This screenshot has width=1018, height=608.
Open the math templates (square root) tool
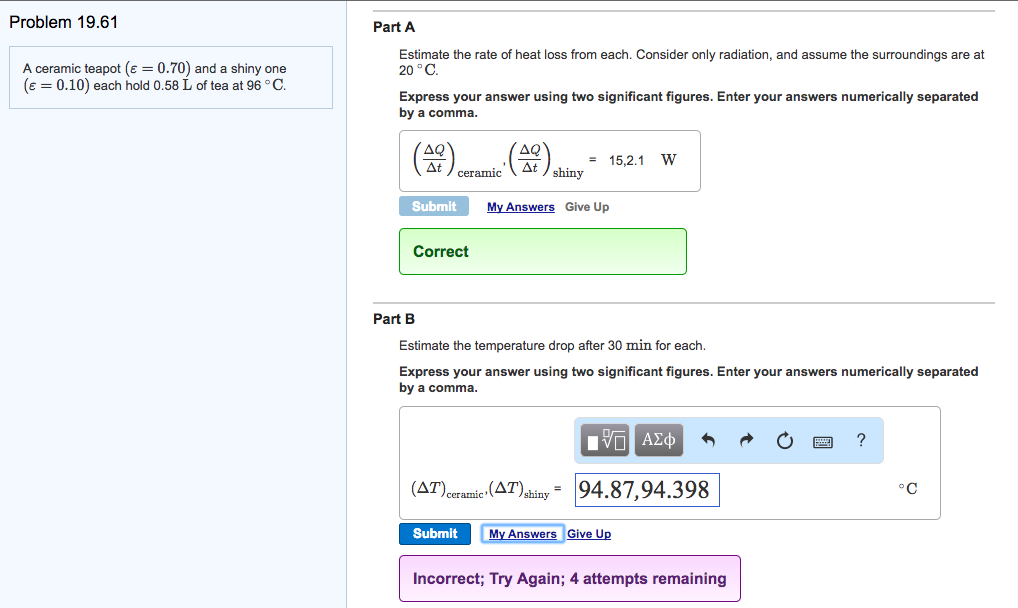click(x=604, y=440)
